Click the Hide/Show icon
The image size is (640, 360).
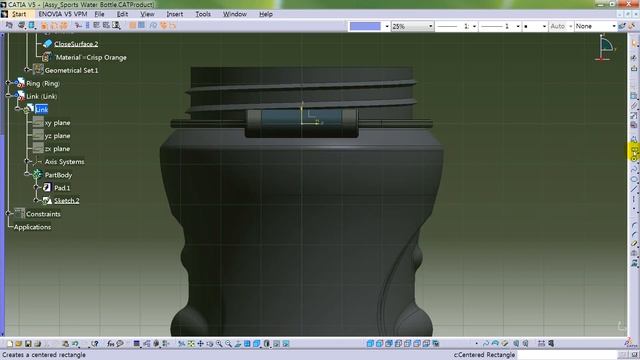pos(276,344)
